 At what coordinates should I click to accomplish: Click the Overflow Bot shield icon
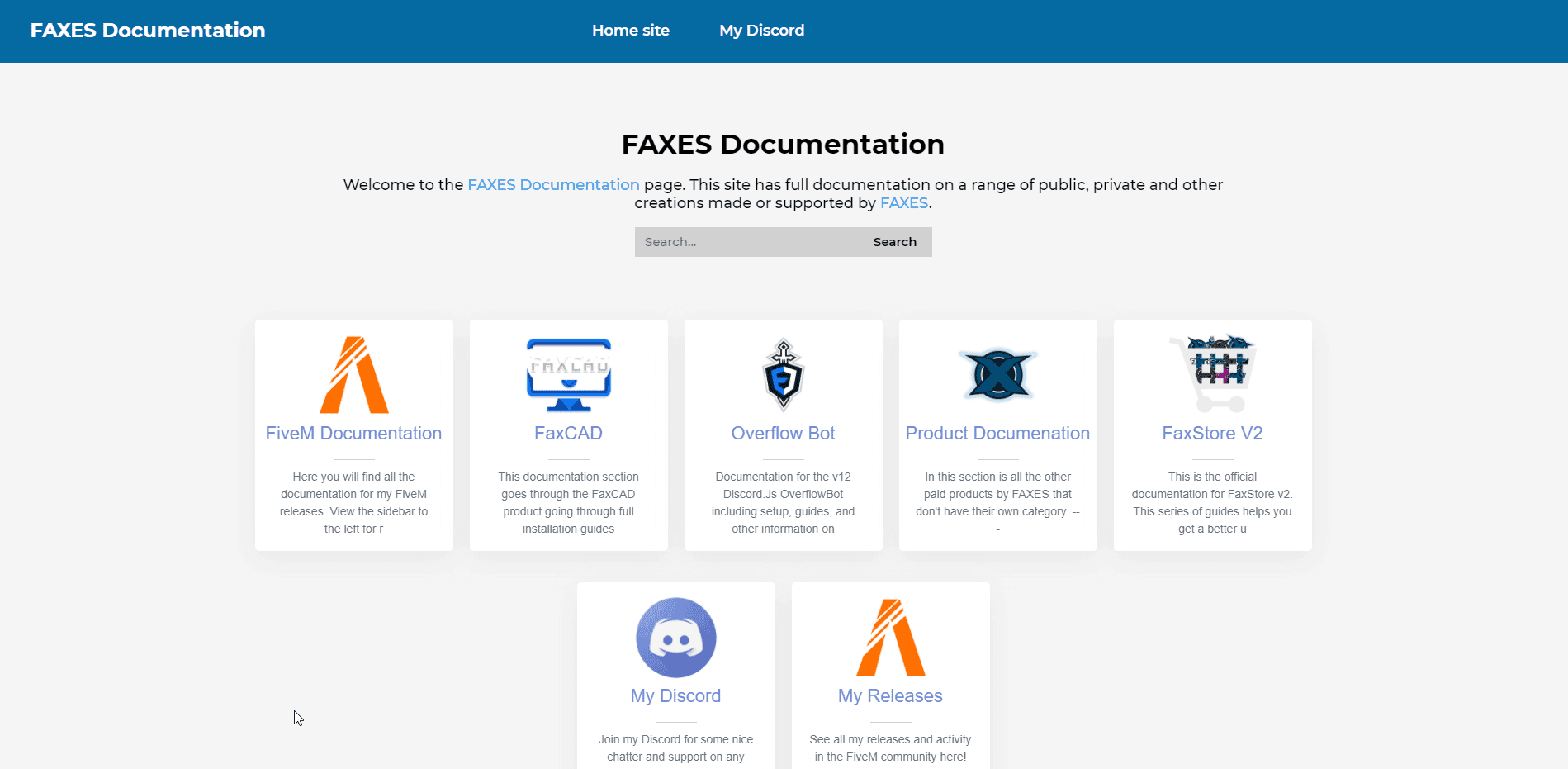click(x=784, y=375)
